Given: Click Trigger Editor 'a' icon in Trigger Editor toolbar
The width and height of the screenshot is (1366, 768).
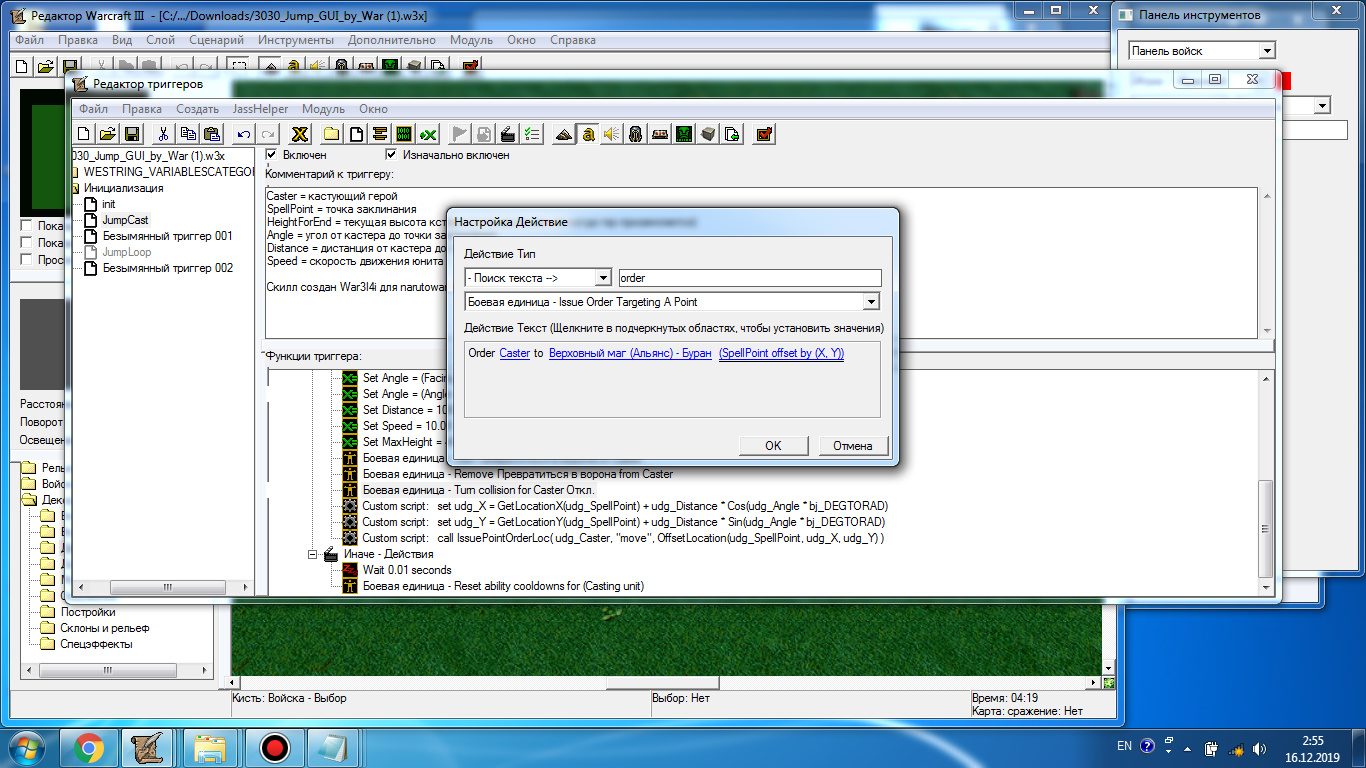Looking at the screenshot, I should coord(588,134).
